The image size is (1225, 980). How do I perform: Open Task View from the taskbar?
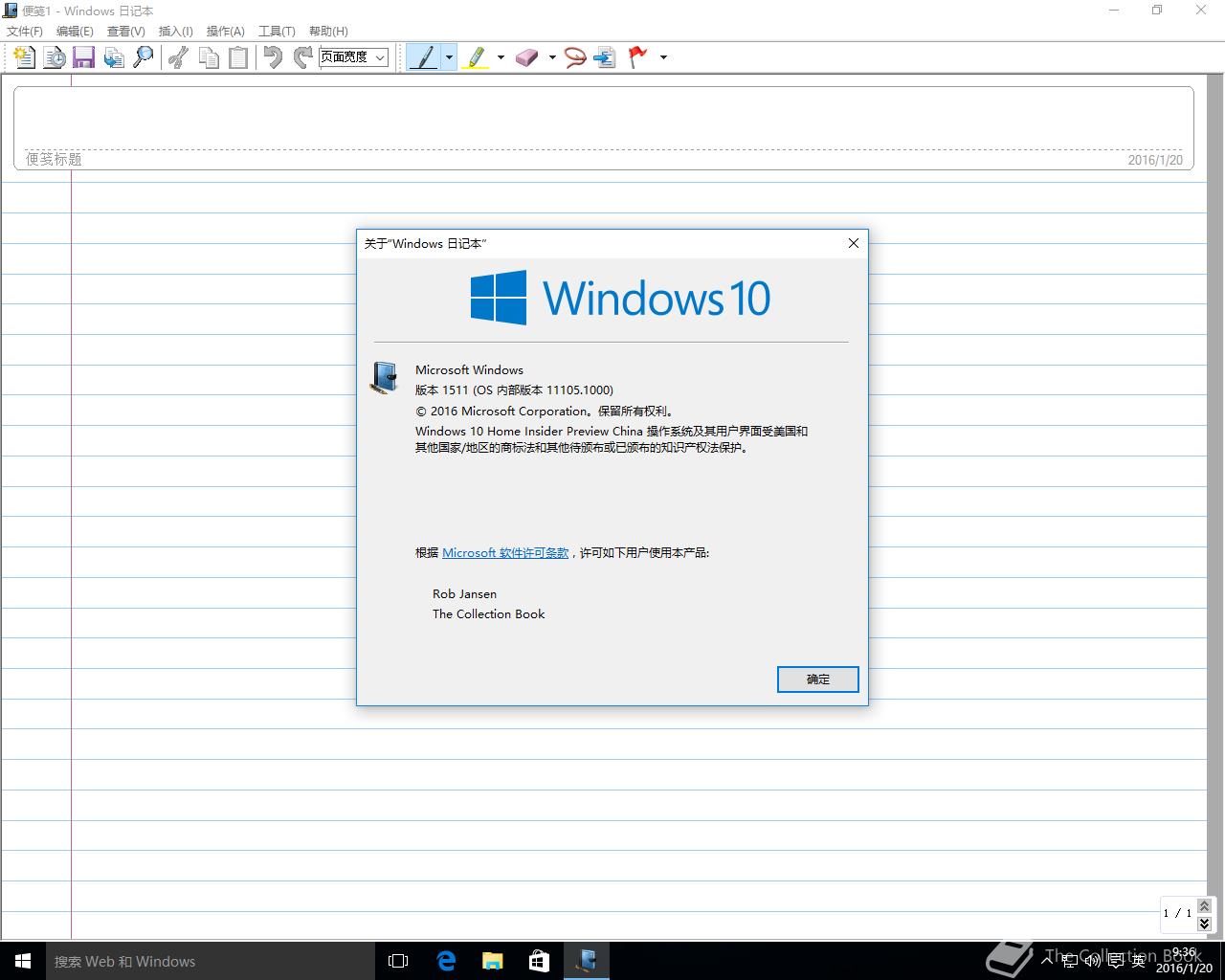tap(398, 961)
